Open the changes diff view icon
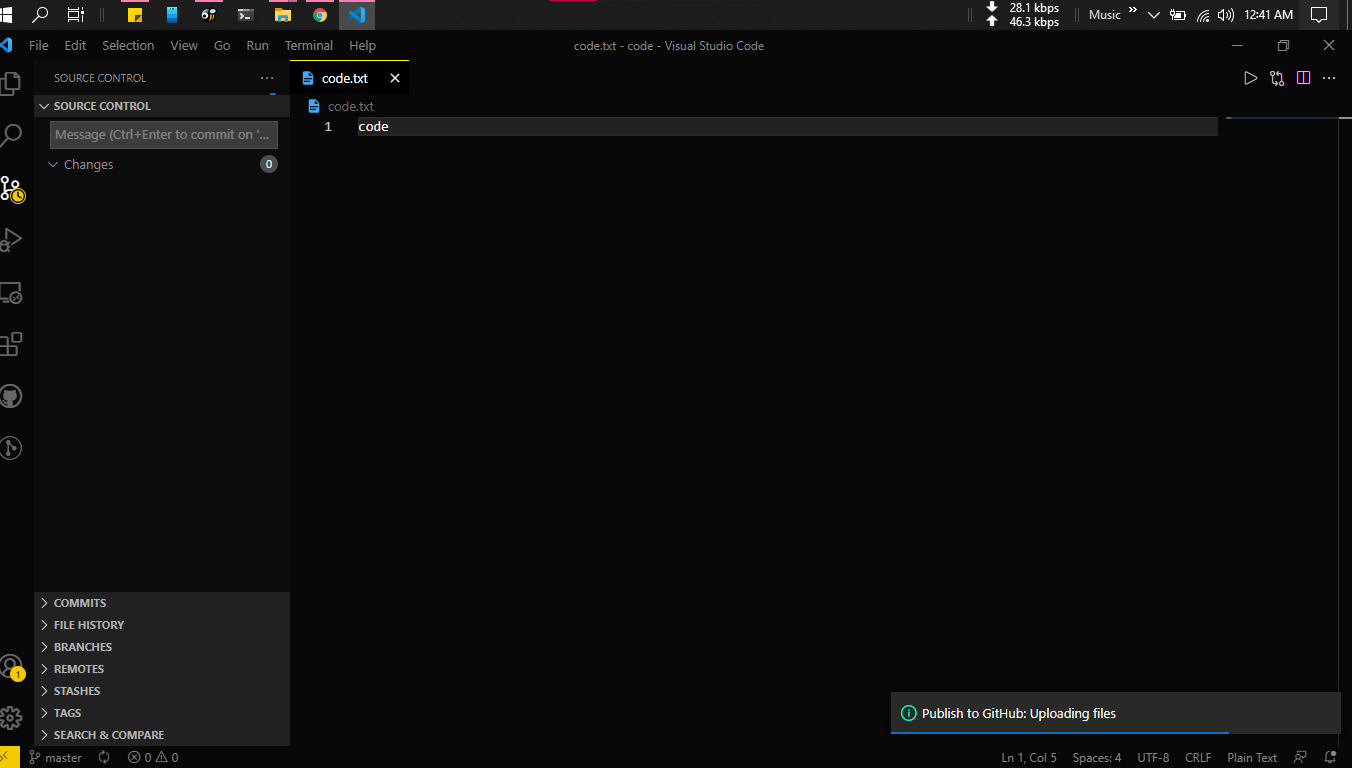This screenshot has width=1352, height=768. click(1276, 77)
